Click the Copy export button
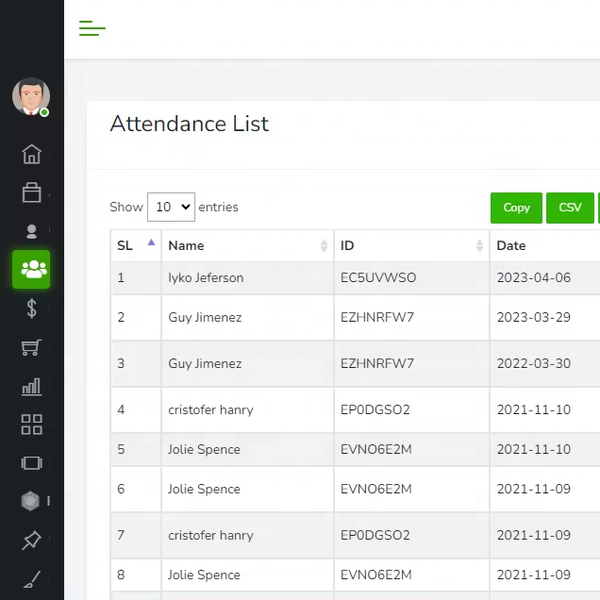The height and width of the screenshot is (600, 600). [516, 208]
